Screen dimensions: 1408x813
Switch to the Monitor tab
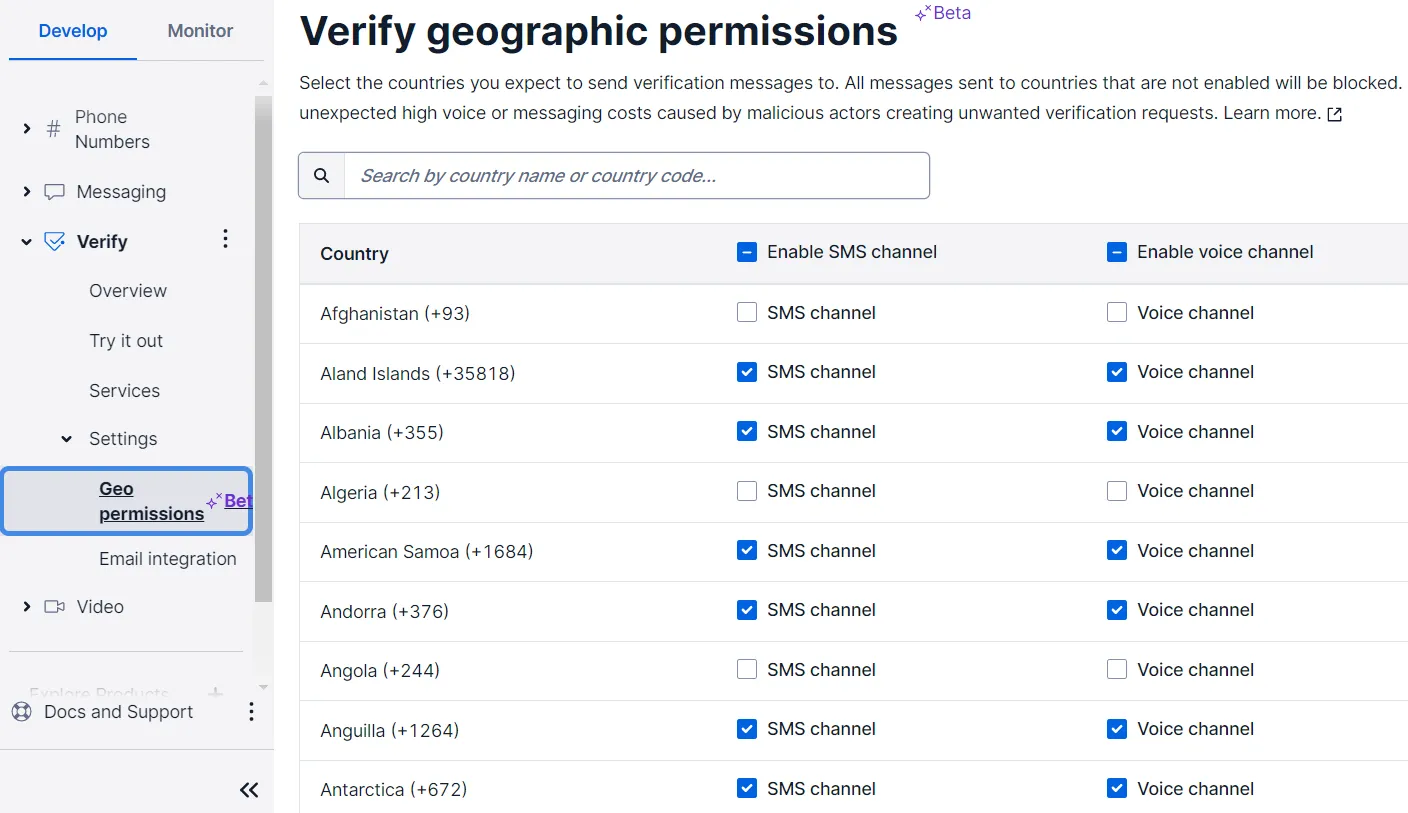click(x=200, y=31)
